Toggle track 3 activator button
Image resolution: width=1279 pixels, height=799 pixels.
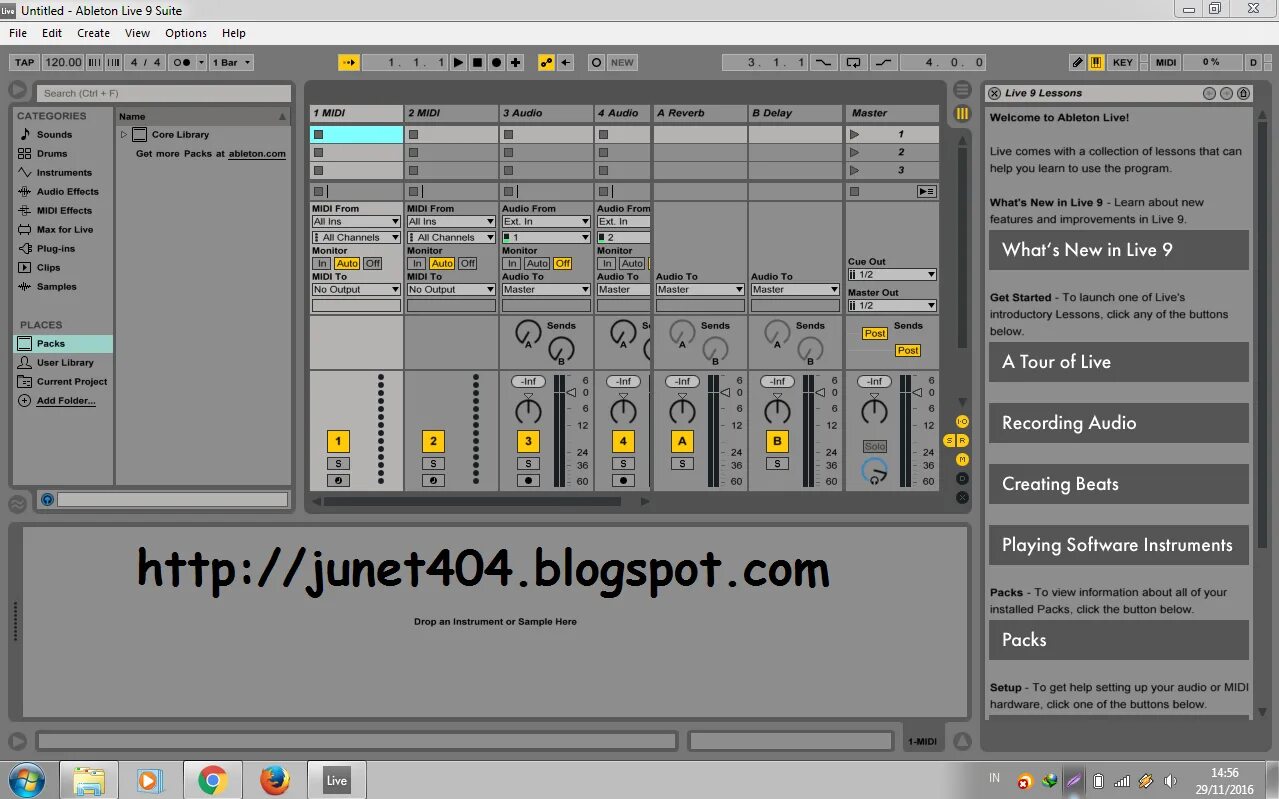coord(528,441)
